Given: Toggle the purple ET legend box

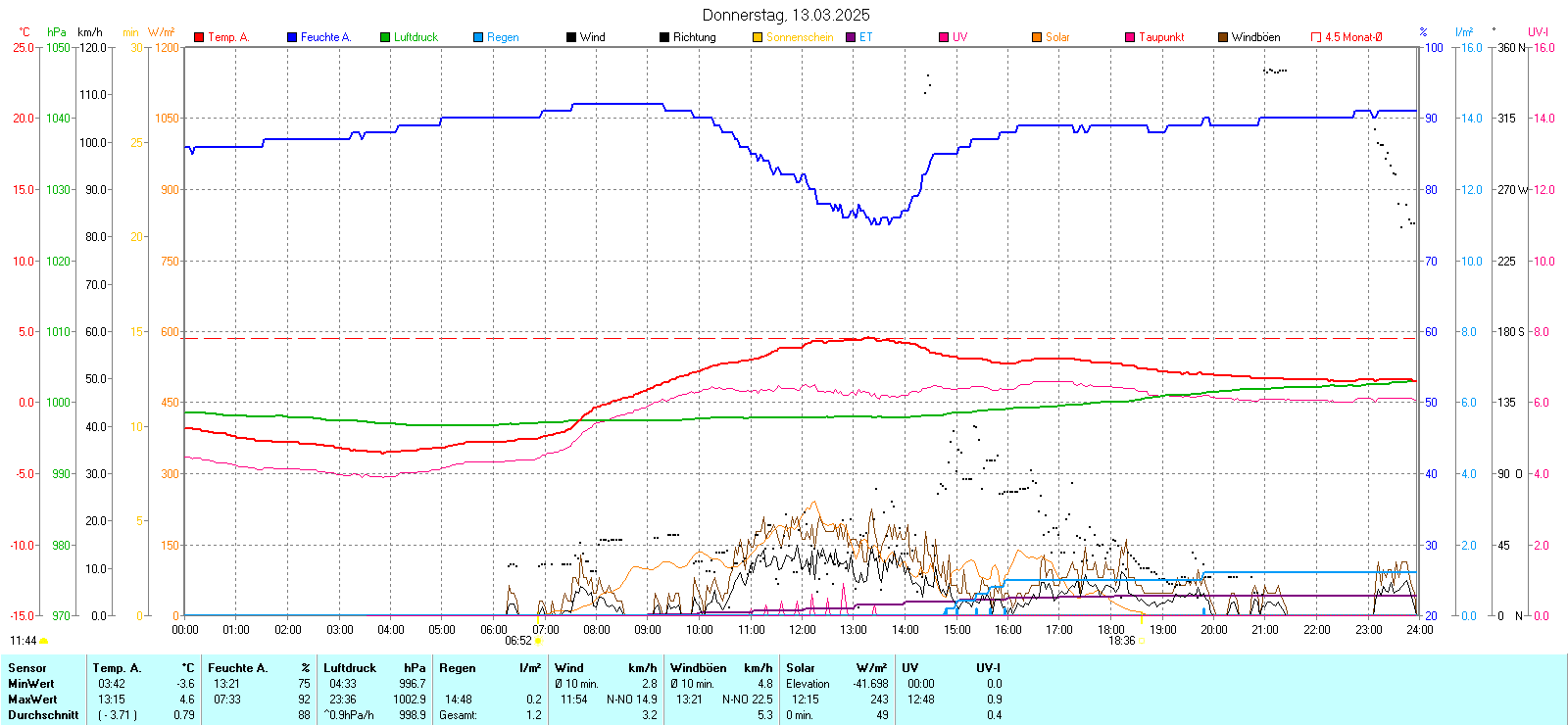Looking at the screenshot, I should click(x=851, y=37).
